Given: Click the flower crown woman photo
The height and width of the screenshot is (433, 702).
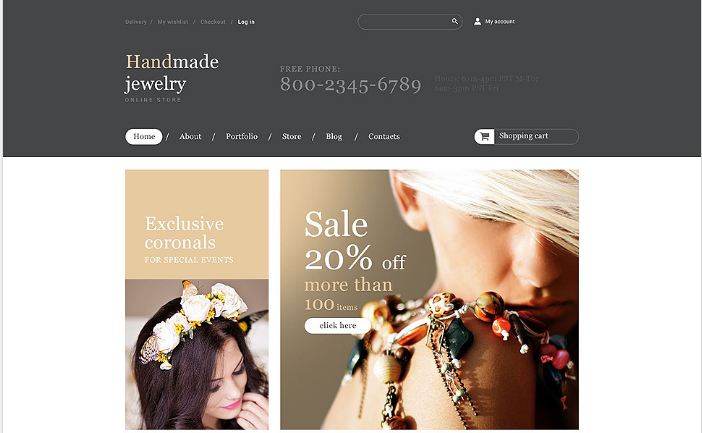Looking at the screenshot, I should coord(197,354).
